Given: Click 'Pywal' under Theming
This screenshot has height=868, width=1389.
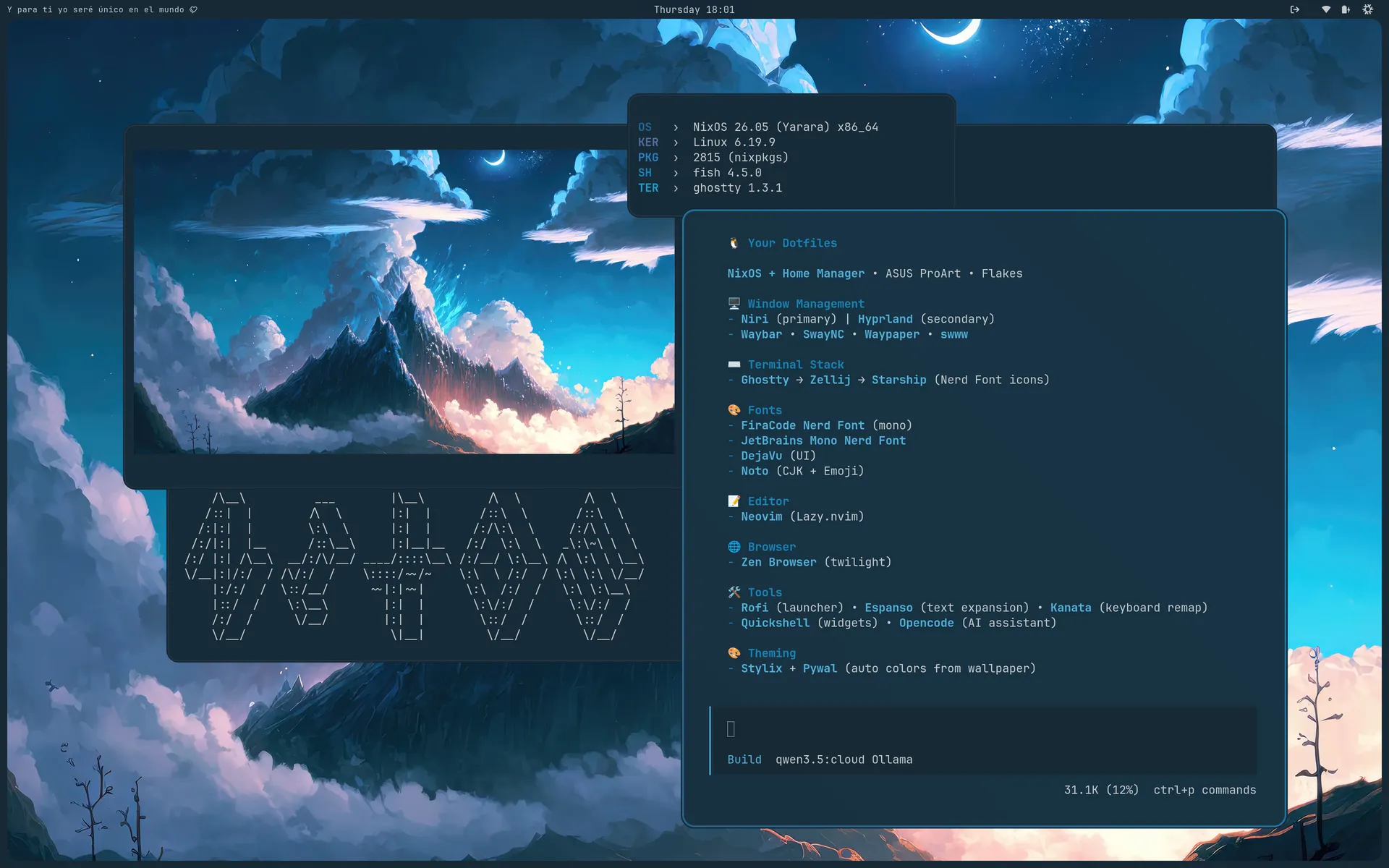Looking at the screenshot, I should point(820,668).
